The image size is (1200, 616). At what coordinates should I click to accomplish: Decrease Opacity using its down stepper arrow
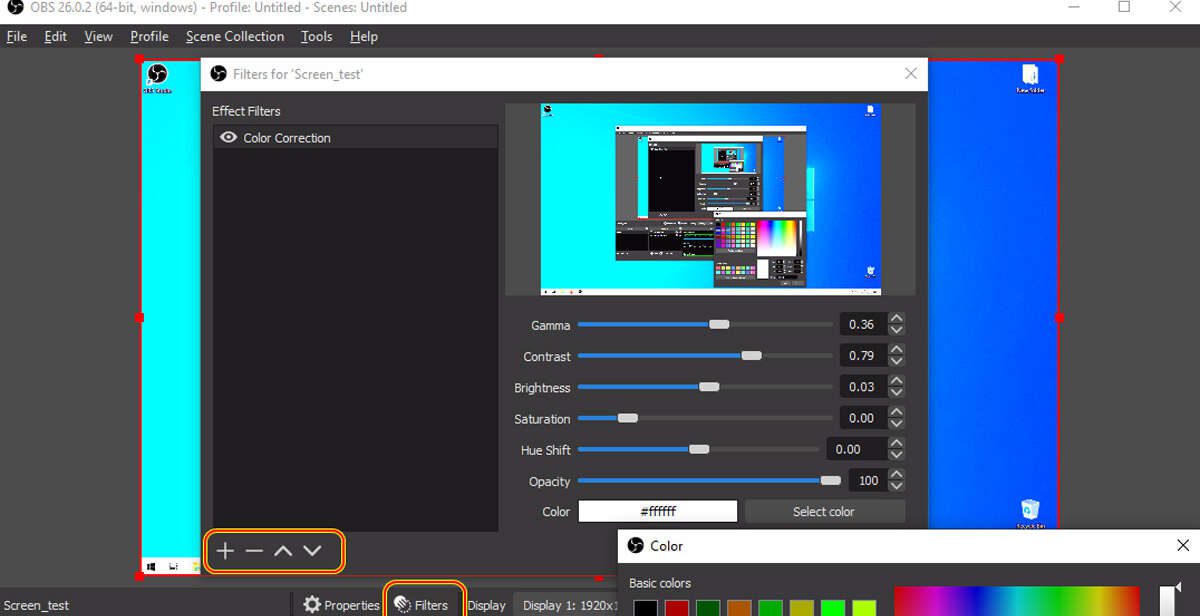coord(897,487)
